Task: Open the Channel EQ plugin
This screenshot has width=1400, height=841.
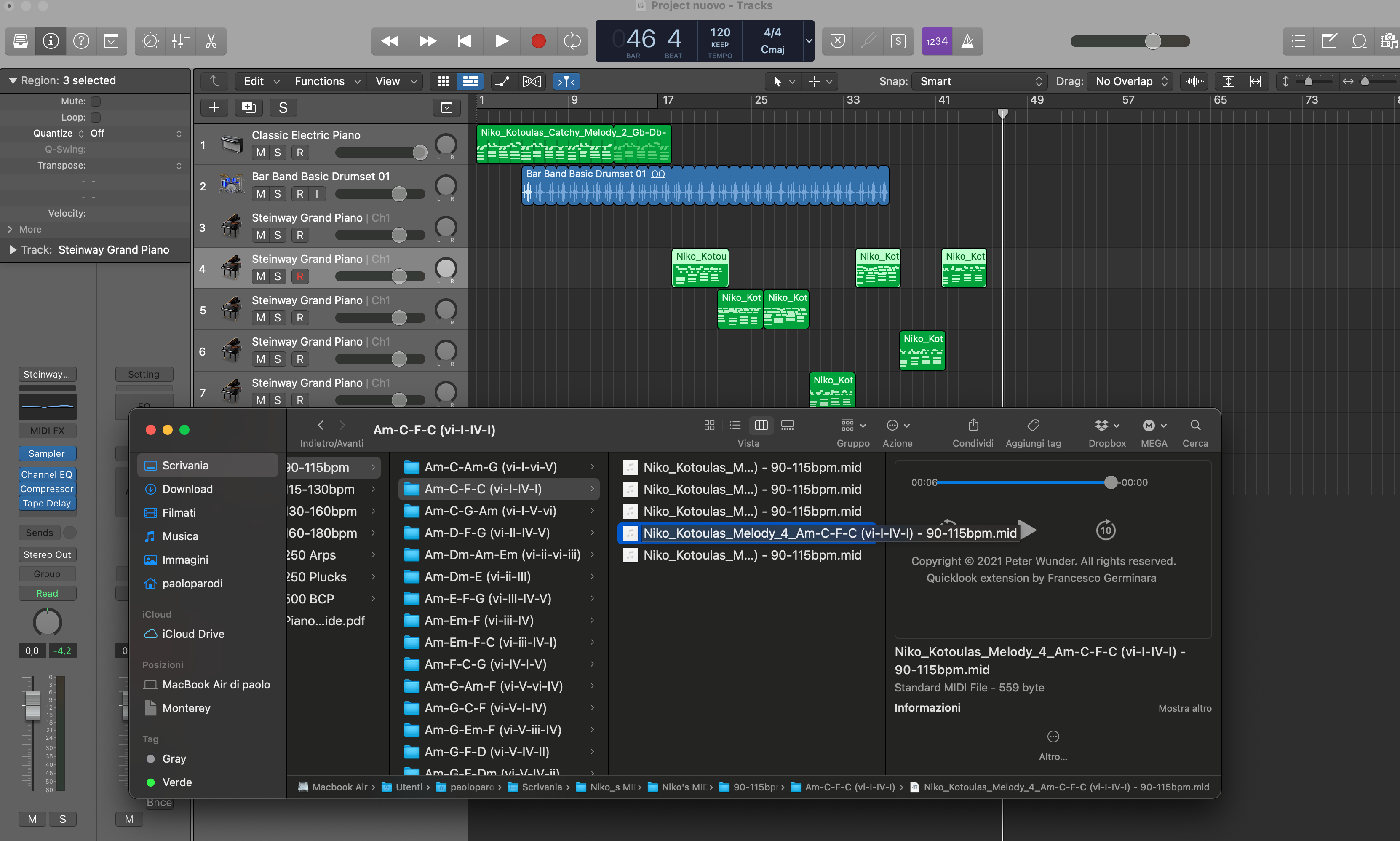Action: tap(47, 475)
